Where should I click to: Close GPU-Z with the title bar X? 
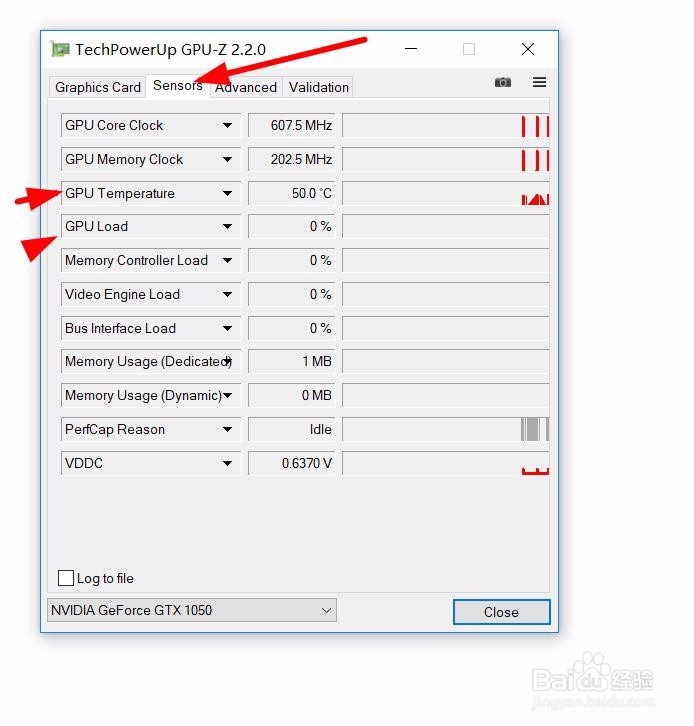click(528, 49)
